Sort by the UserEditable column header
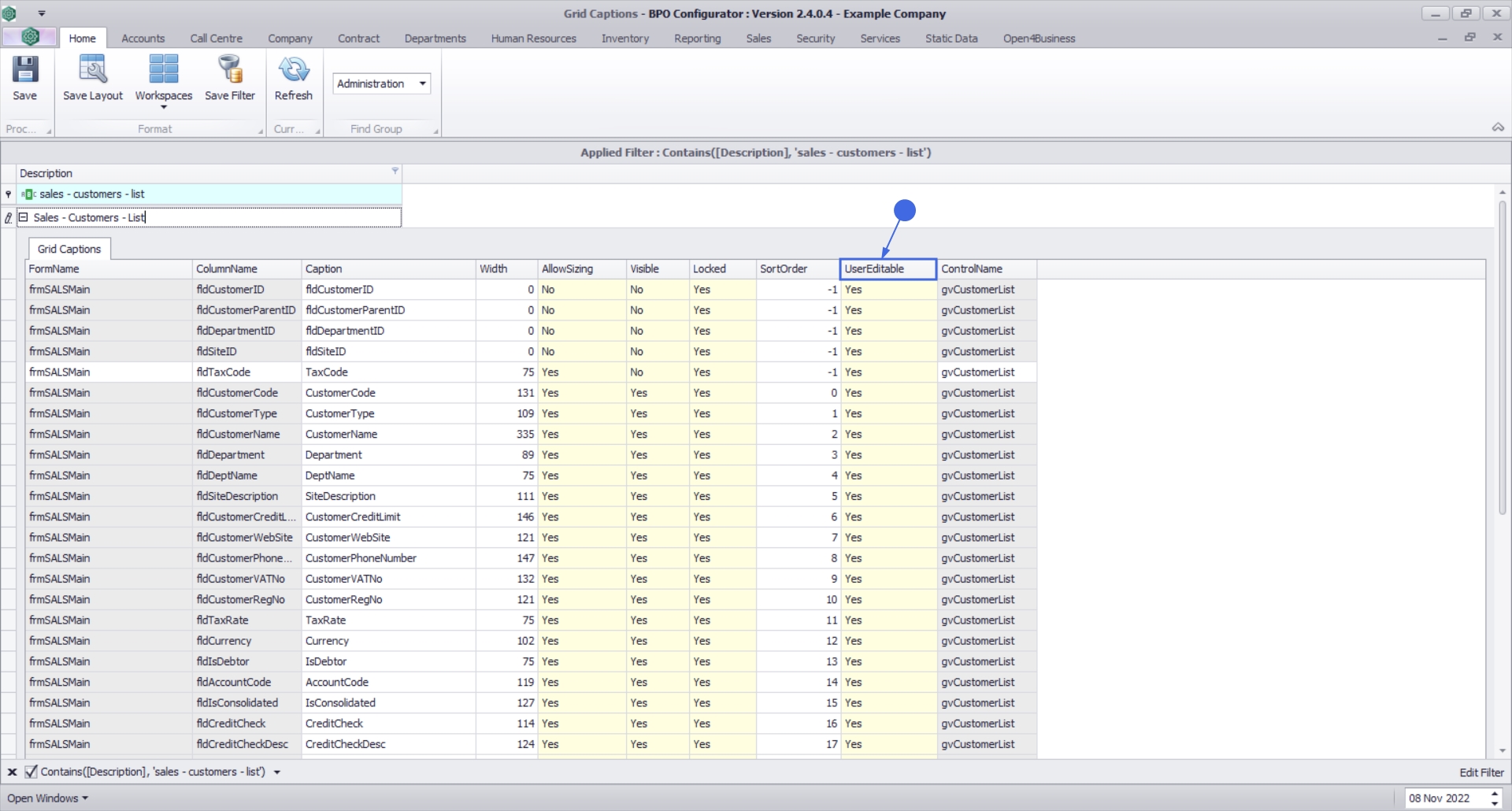The image size is (1512, 811). coord(888,269)
